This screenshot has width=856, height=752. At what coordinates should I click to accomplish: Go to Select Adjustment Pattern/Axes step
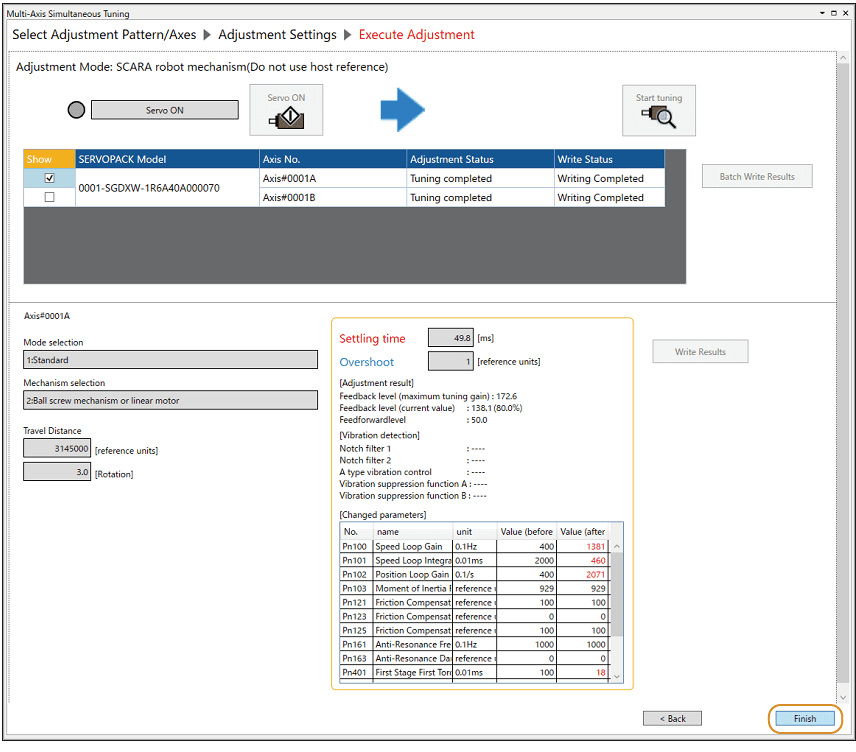click(x=104, y=35)
